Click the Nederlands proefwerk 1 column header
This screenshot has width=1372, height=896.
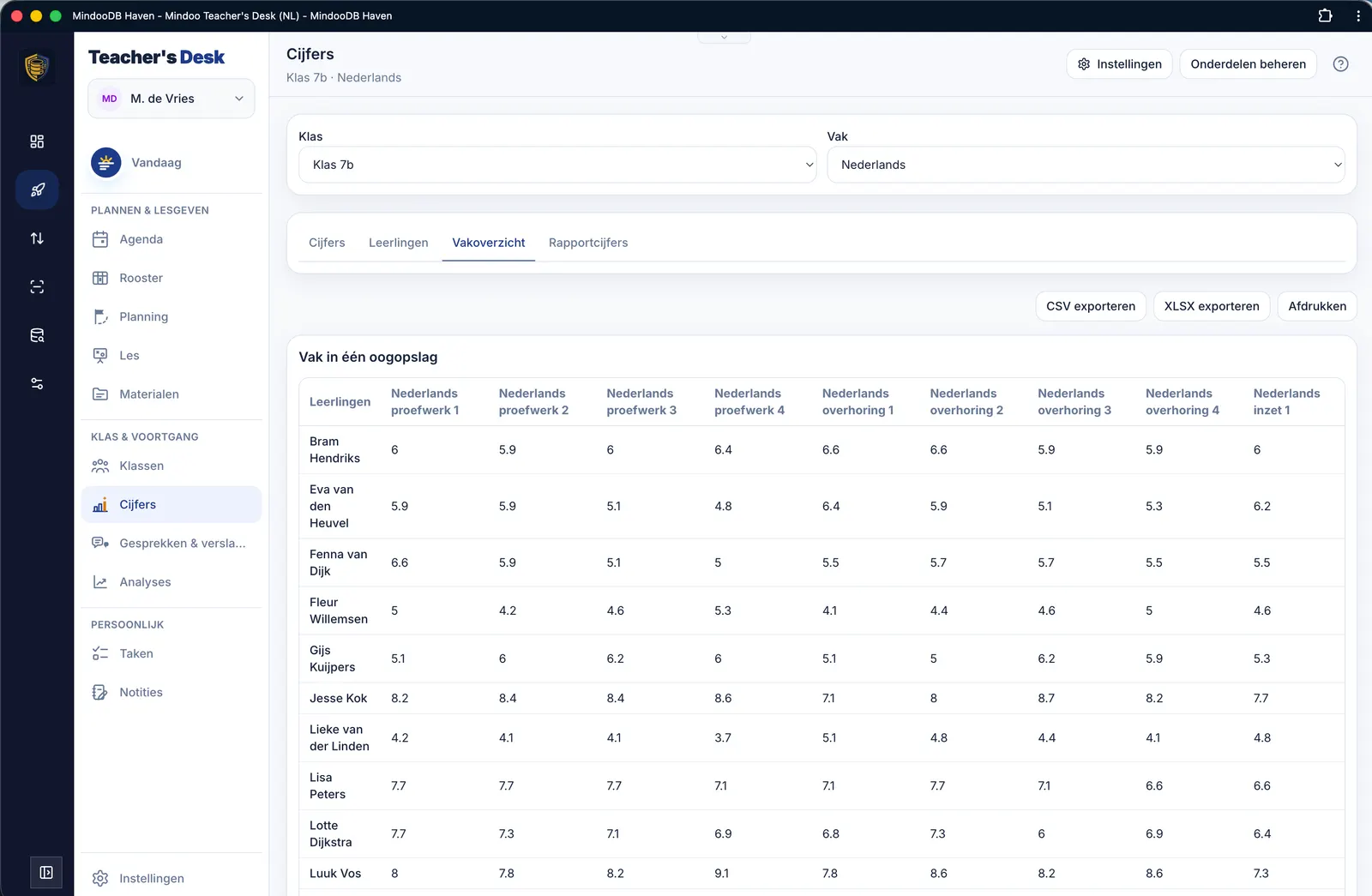coord(425,402)
